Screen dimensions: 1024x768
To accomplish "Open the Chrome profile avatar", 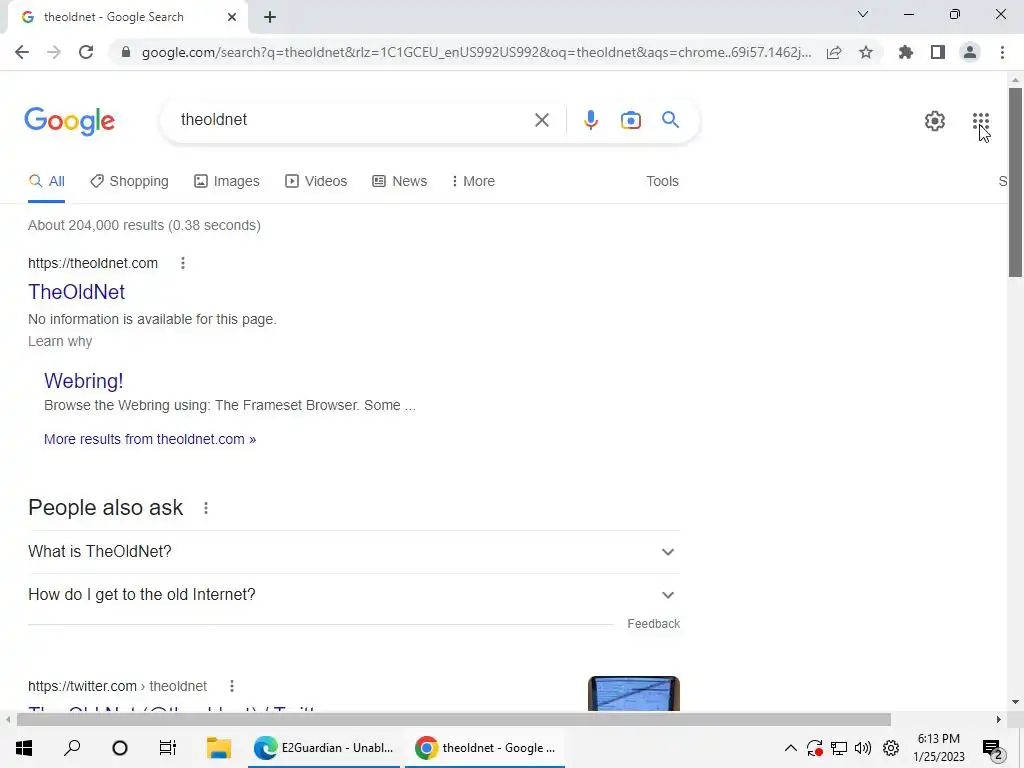I will pyautogui.click(x=970, y=52).
